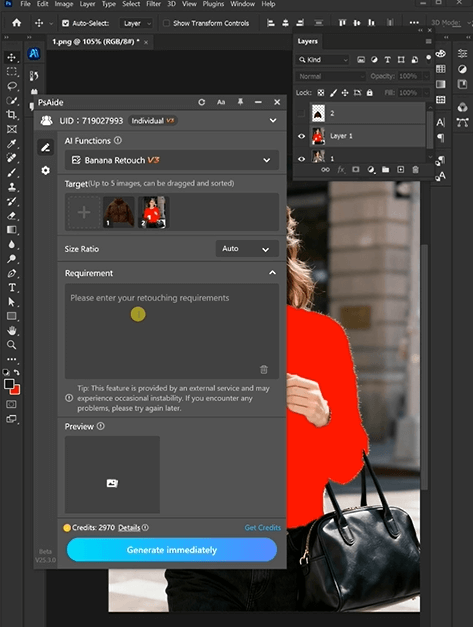Click the retouching requirements text field
Screen dimensions: 473x627
(172, 331)
